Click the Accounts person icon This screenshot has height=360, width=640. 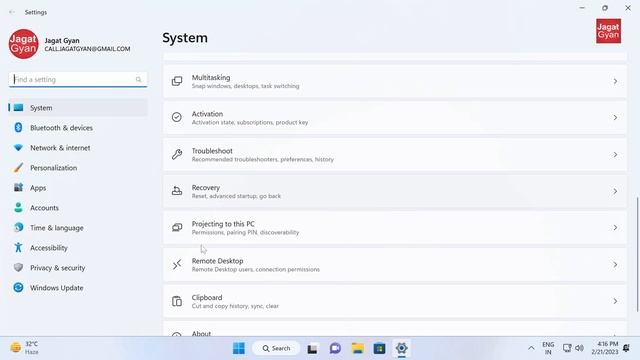click(18, 207)
